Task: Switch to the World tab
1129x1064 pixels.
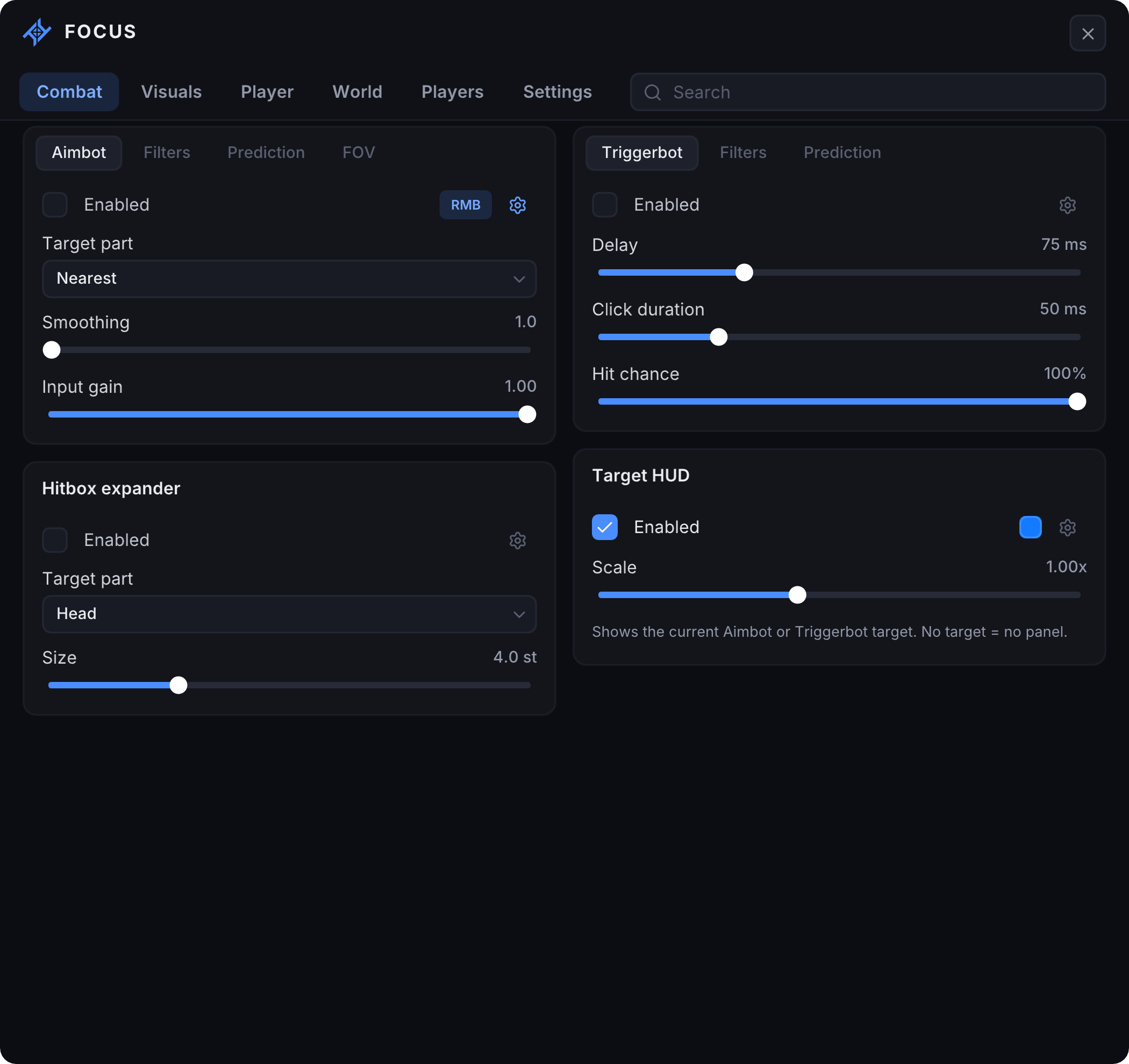Action: (x=357, y=92)
